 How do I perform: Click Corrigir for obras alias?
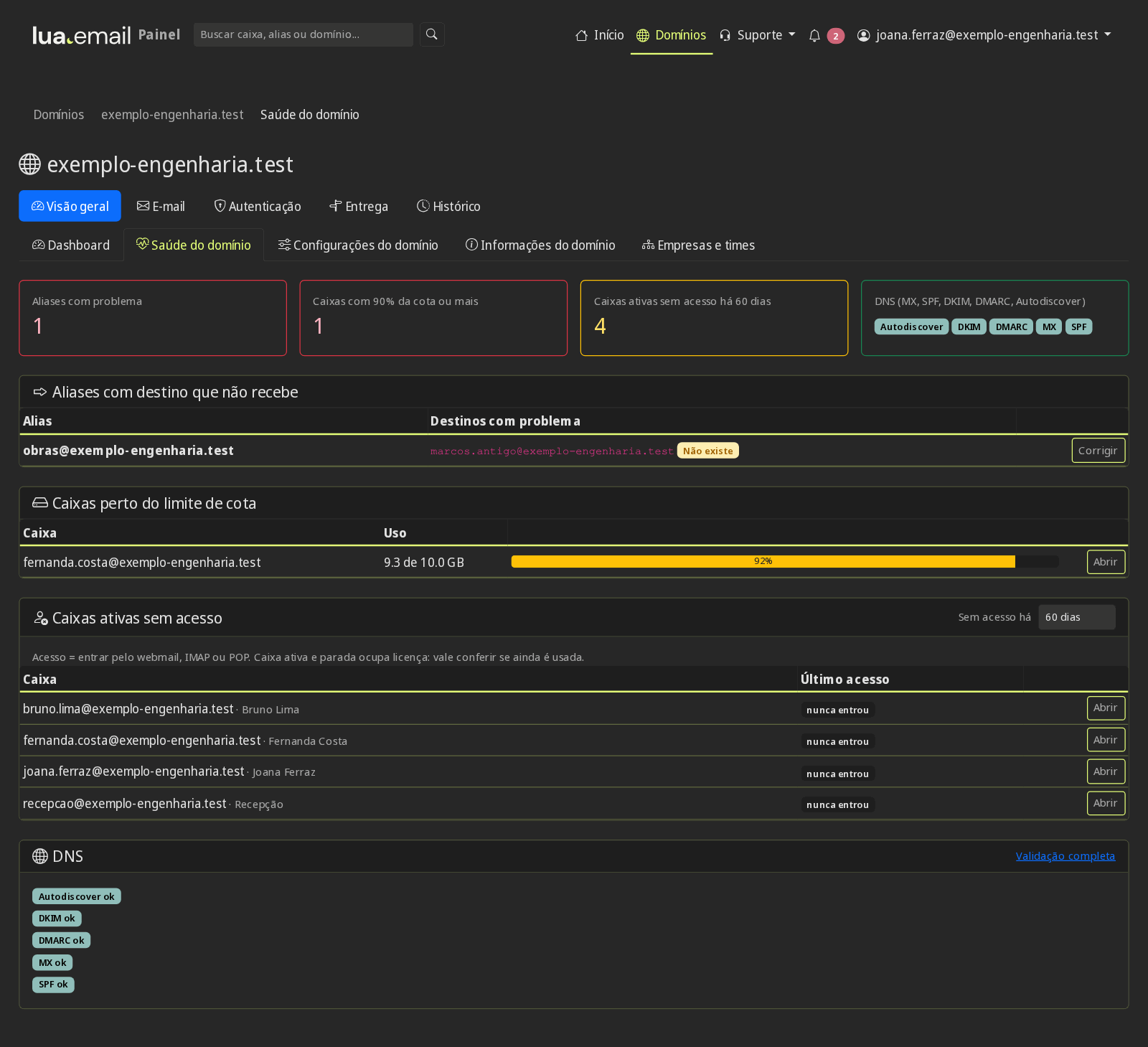tap(1098, 451)
